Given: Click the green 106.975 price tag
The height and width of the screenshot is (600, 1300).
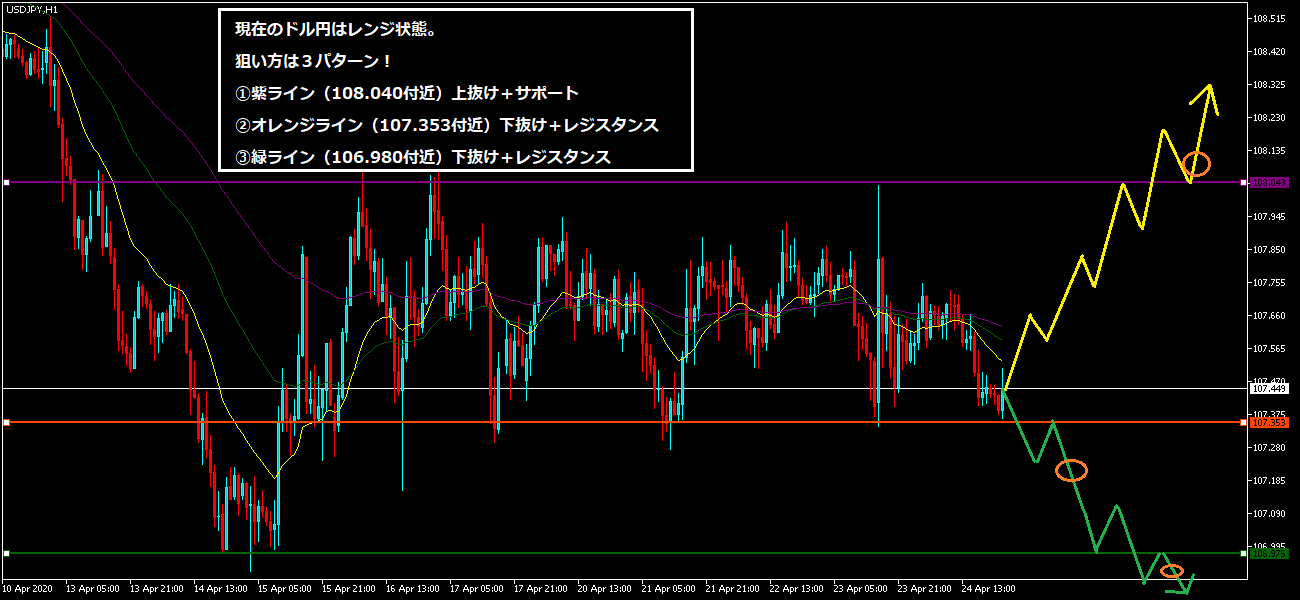Looking at the screenshot, I should [1270, 553].
